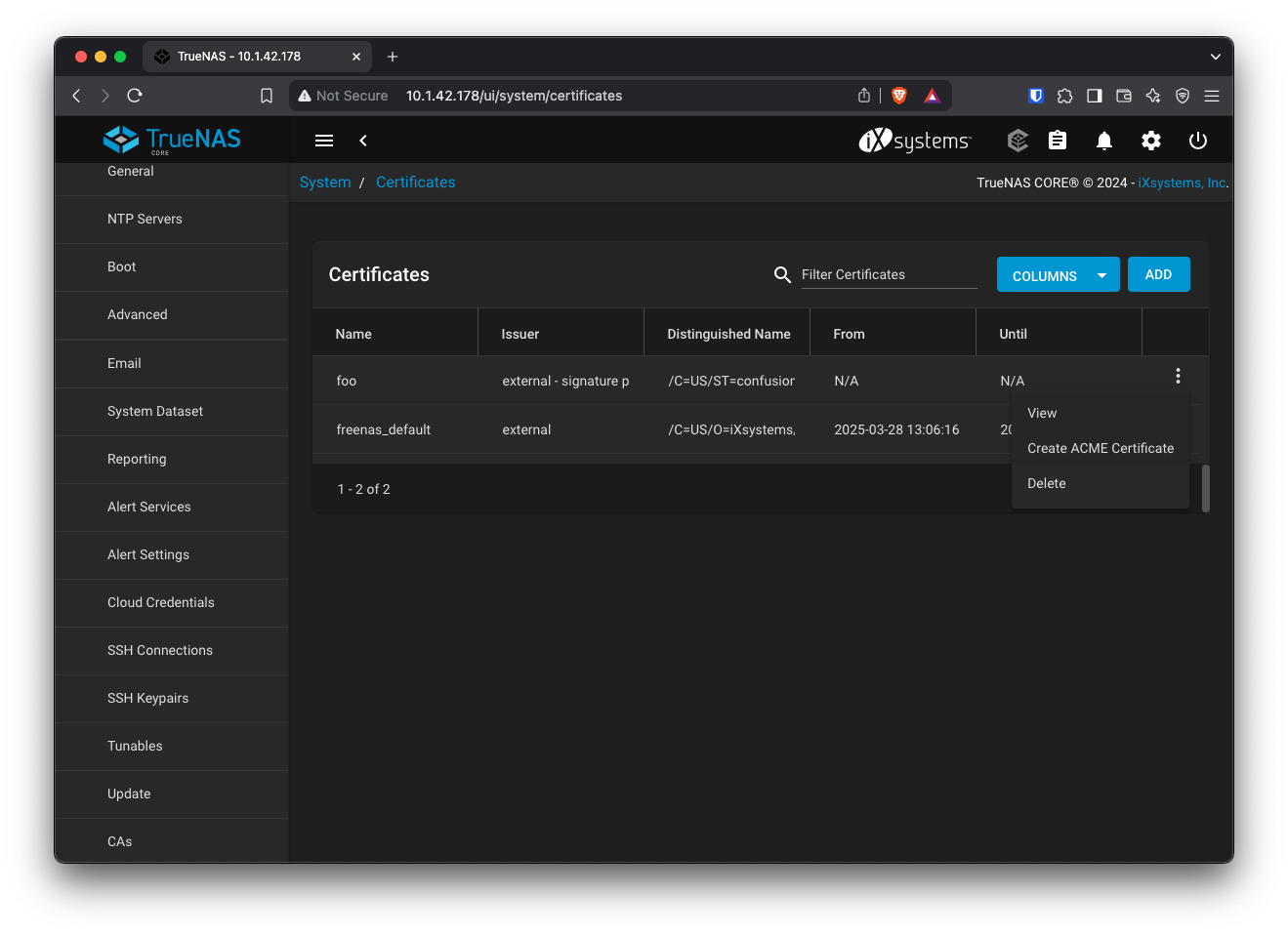Image resolution: width=1288 pixels, height=935 pixels.
Task: Click the freenas_default certificate name
Action: pyautogui.click(x=384, y=429)
